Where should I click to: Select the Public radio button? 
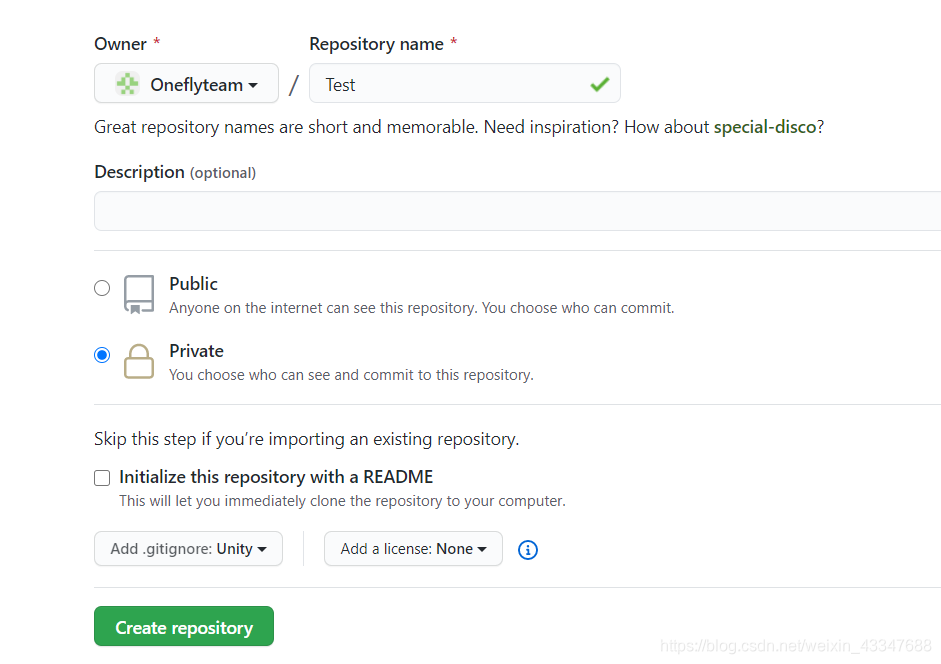(x=102, y=288)
